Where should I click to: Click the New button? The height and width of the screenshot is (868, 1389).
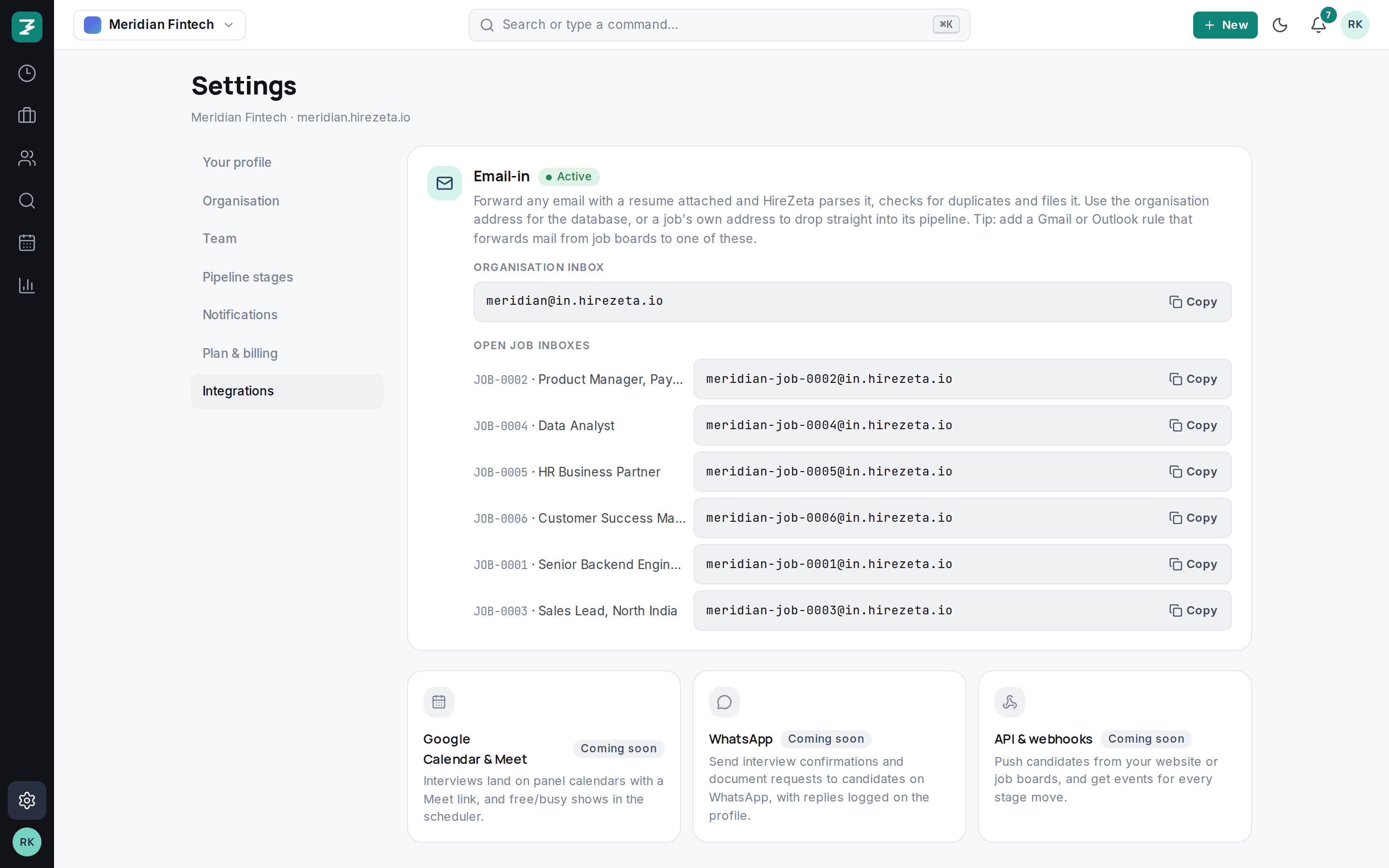point(1225,25)
